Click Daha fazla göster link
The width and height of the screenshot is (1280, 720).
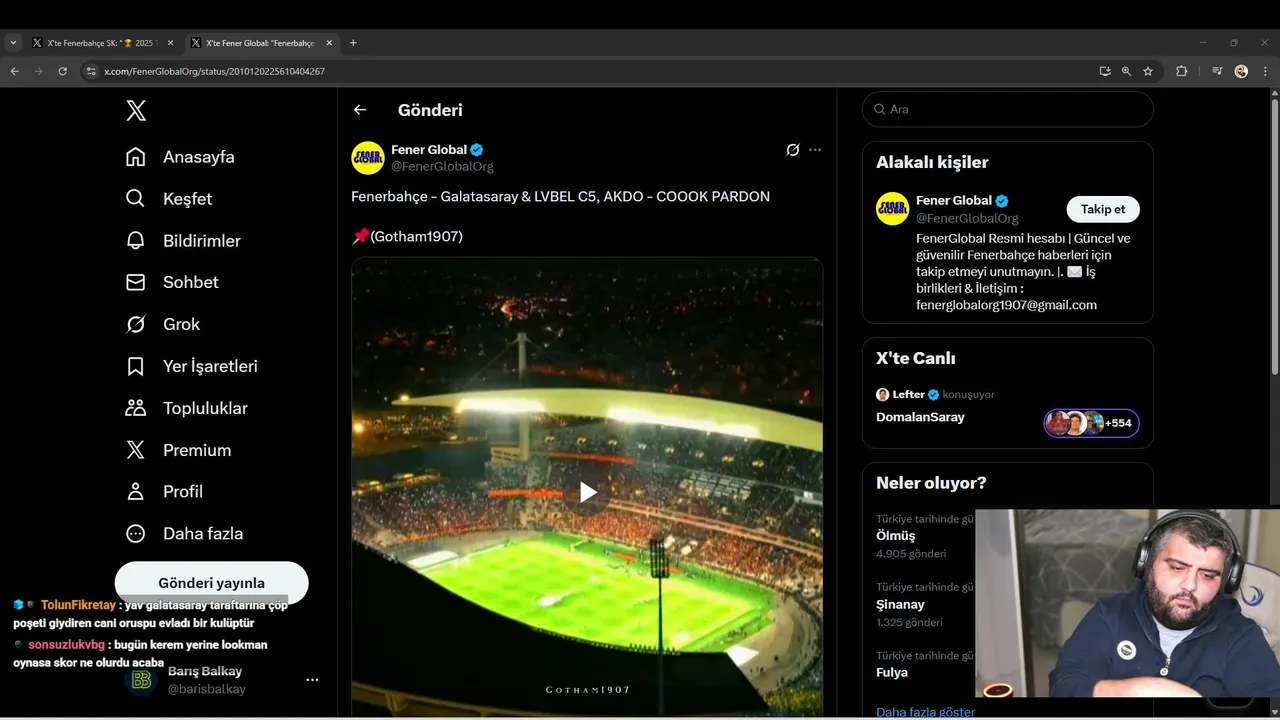coord(925,712)
